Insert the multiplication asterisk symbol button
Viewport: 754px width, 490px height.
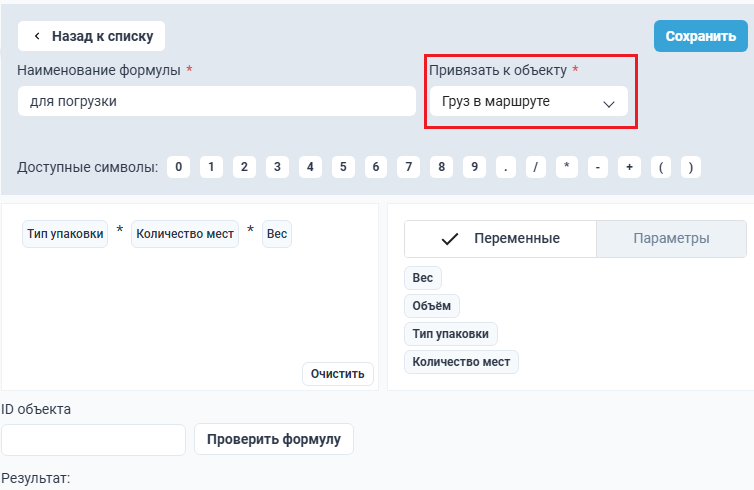click(x=566, y=167)
